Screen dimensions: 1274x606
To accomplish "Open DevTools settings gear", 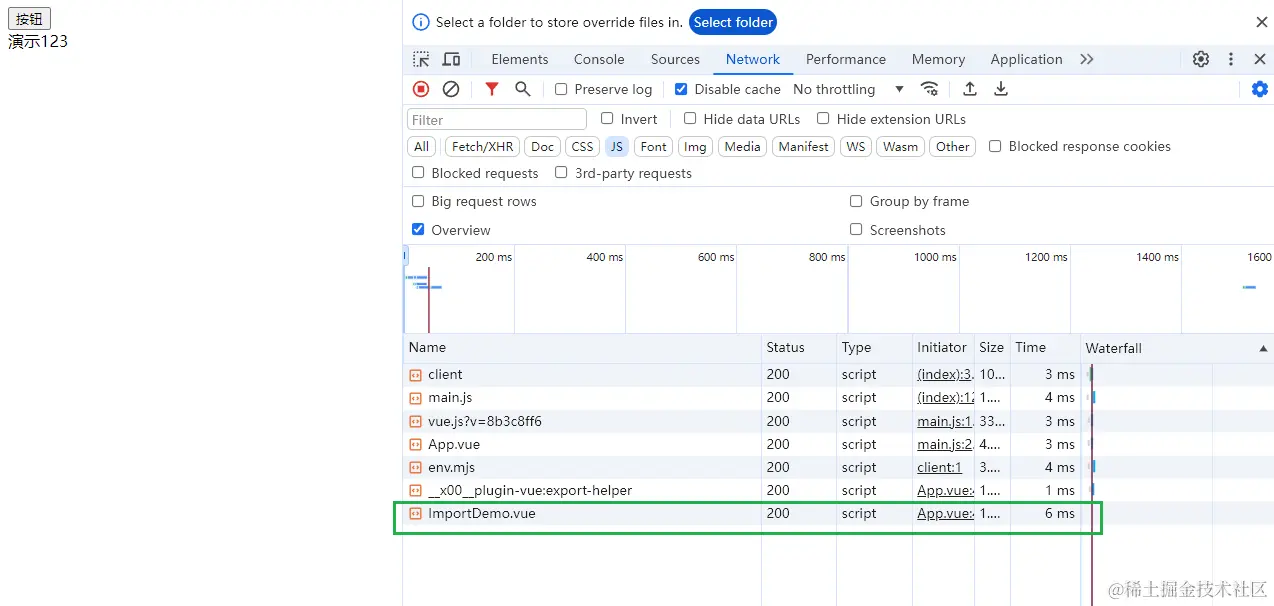I will click(1201, 59).
